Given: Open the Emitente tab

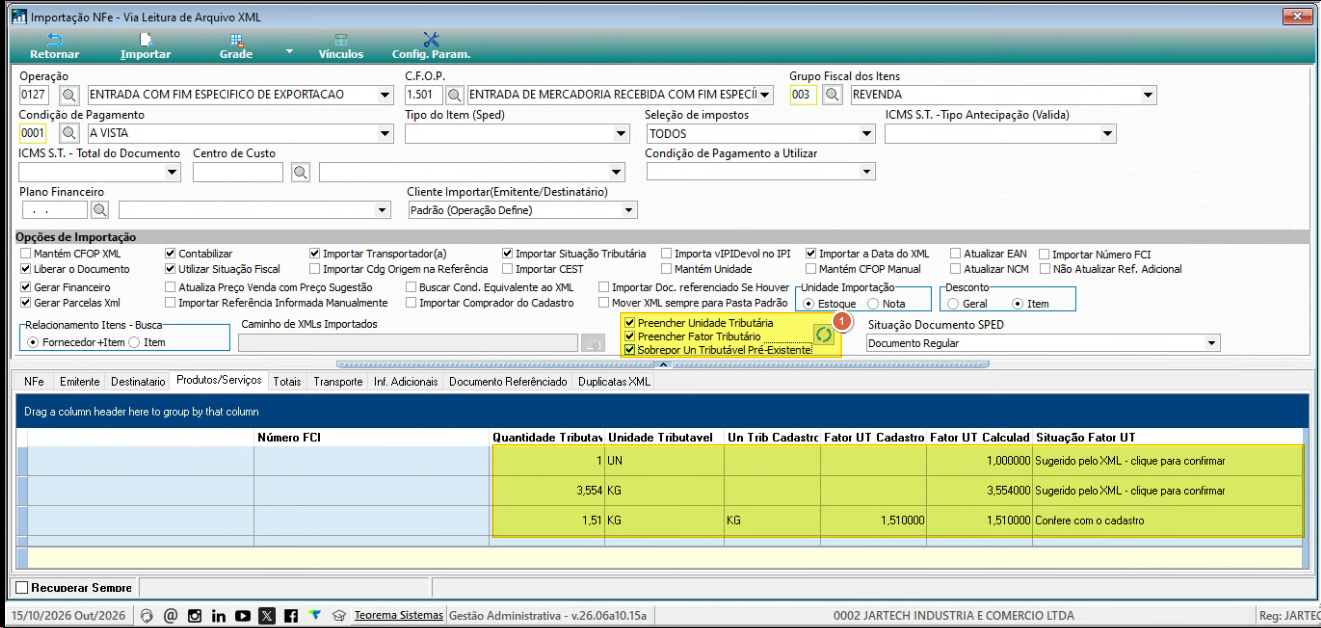Looking at the screenshot, I should pos(79,382).
